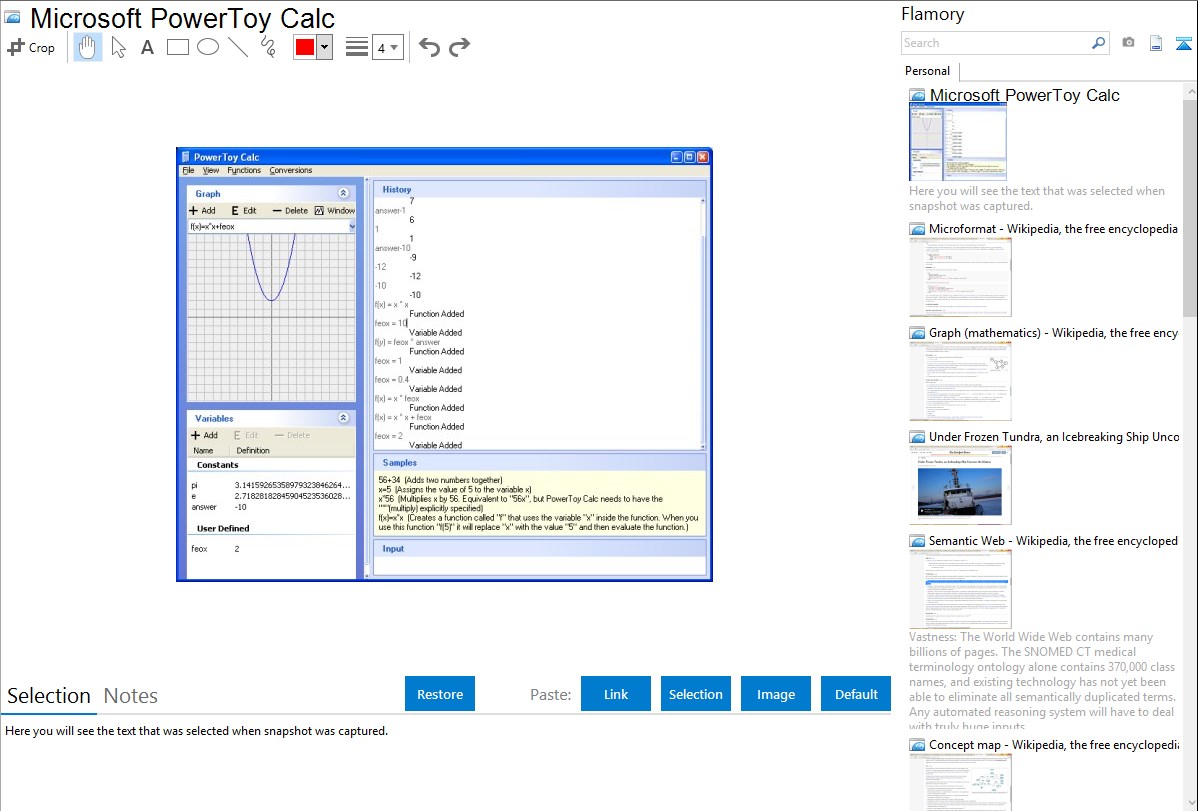Select the text annotation tool
This screenshot has height=811, width=1198.
147,47
